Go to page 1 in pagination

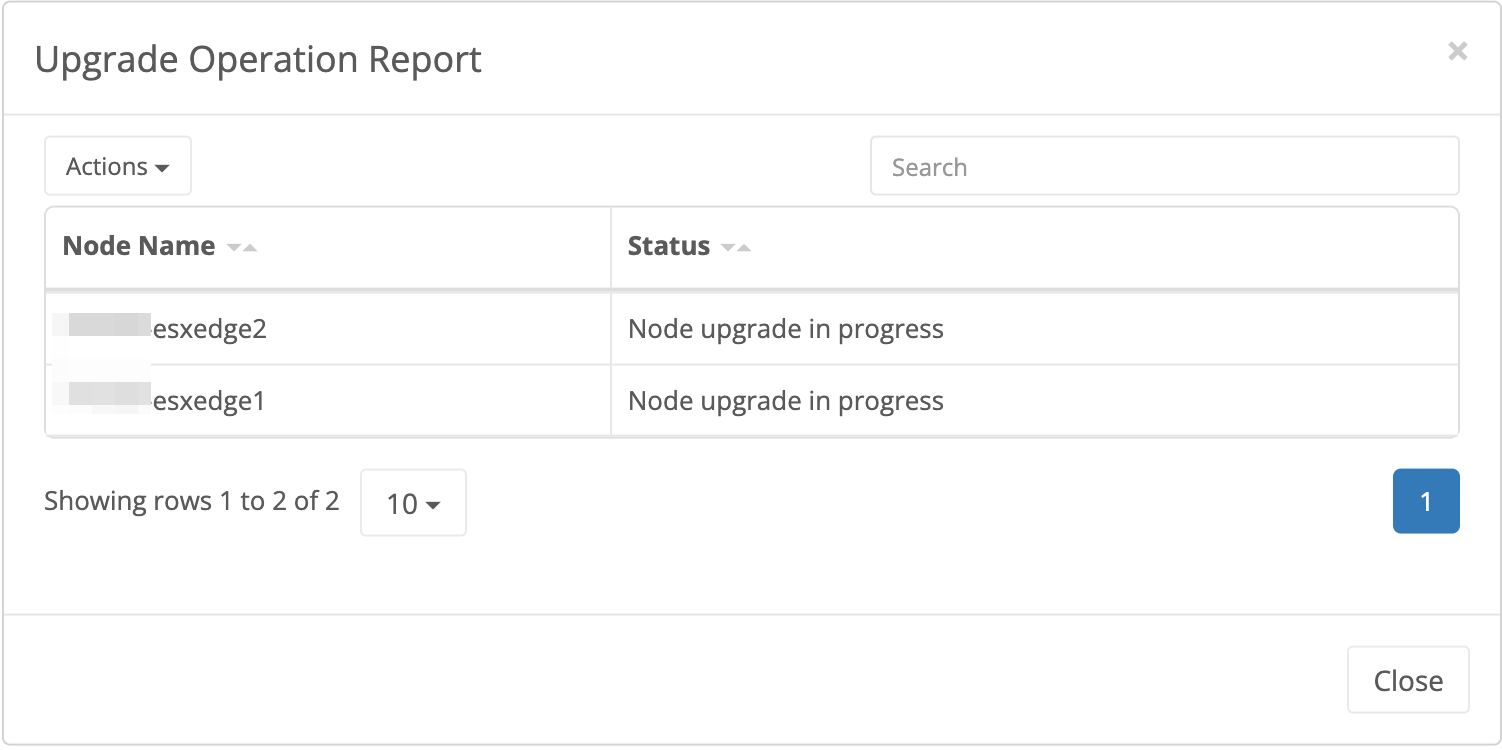(x=1425, y=501)
